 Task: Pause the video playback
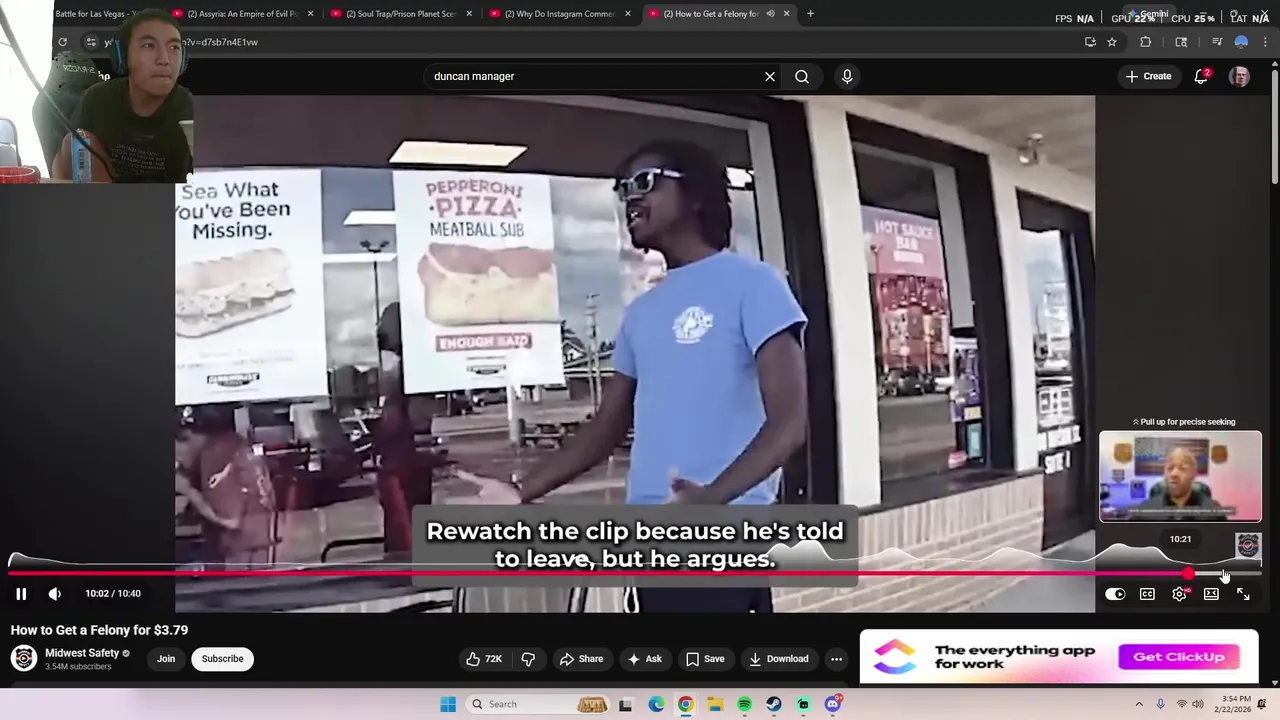tap(21, 594)
